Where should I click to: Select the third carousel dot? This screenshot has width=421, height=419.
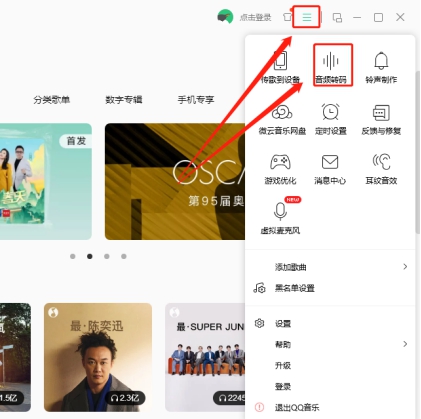click(107, 256)
